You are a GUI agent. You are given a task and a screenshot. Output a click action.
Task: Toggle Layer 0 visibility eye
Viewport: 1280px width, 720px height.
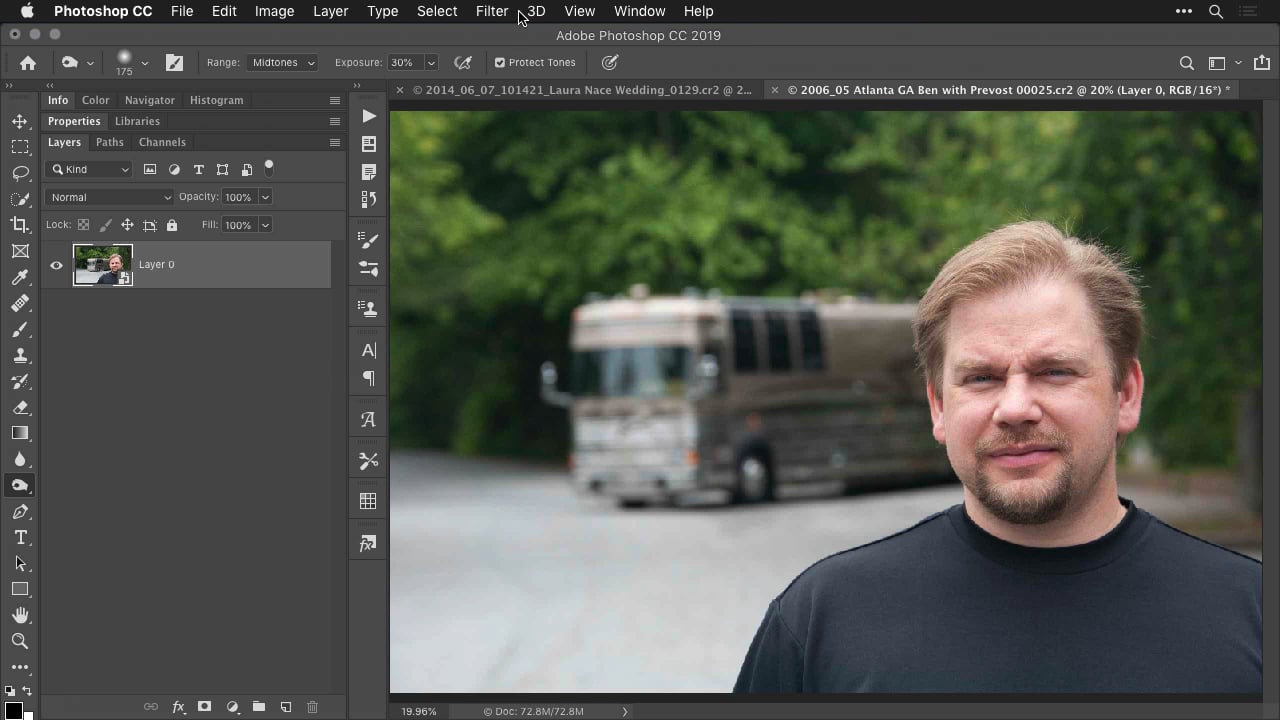tap(56, 265)
